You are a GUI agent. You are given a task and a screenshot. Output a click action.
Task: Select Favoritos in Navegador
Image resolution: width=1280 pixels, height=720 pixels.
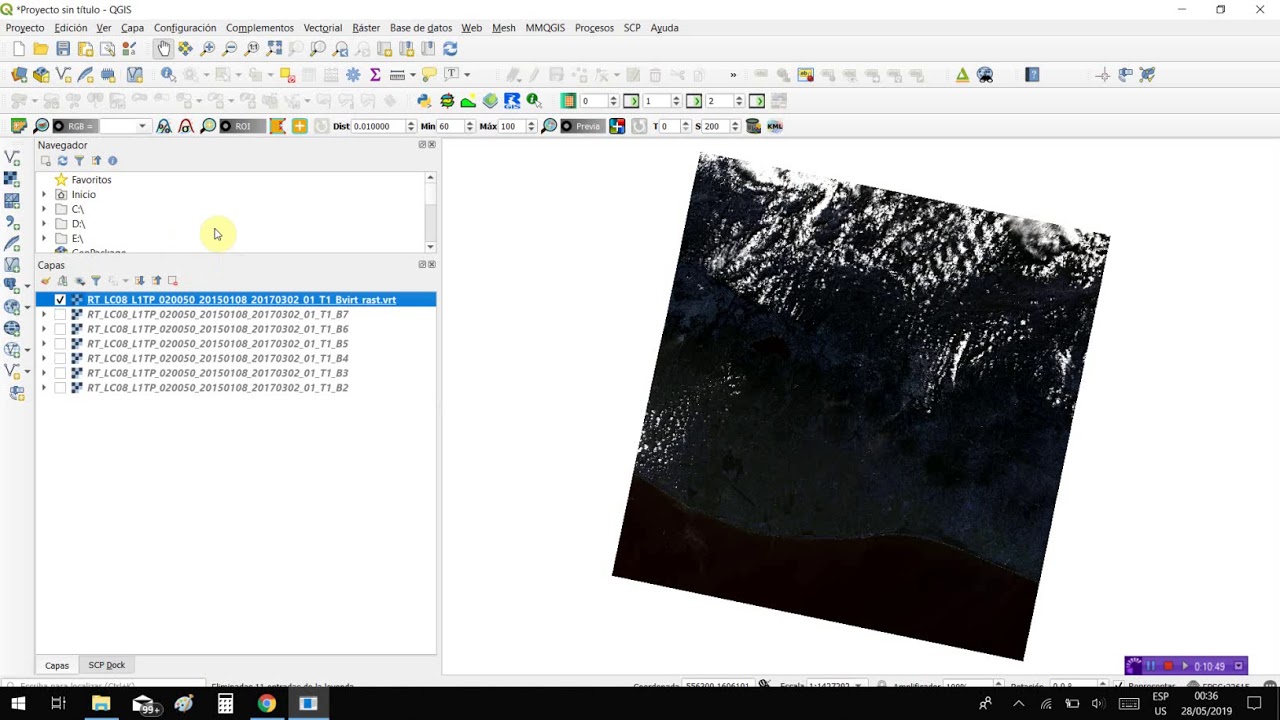(x=91, y=180)
